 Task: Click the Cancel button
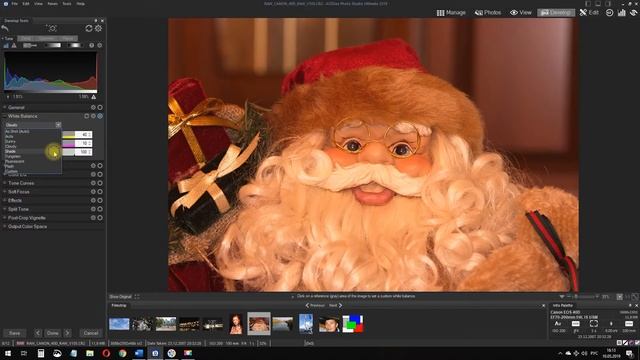(91, 333)
